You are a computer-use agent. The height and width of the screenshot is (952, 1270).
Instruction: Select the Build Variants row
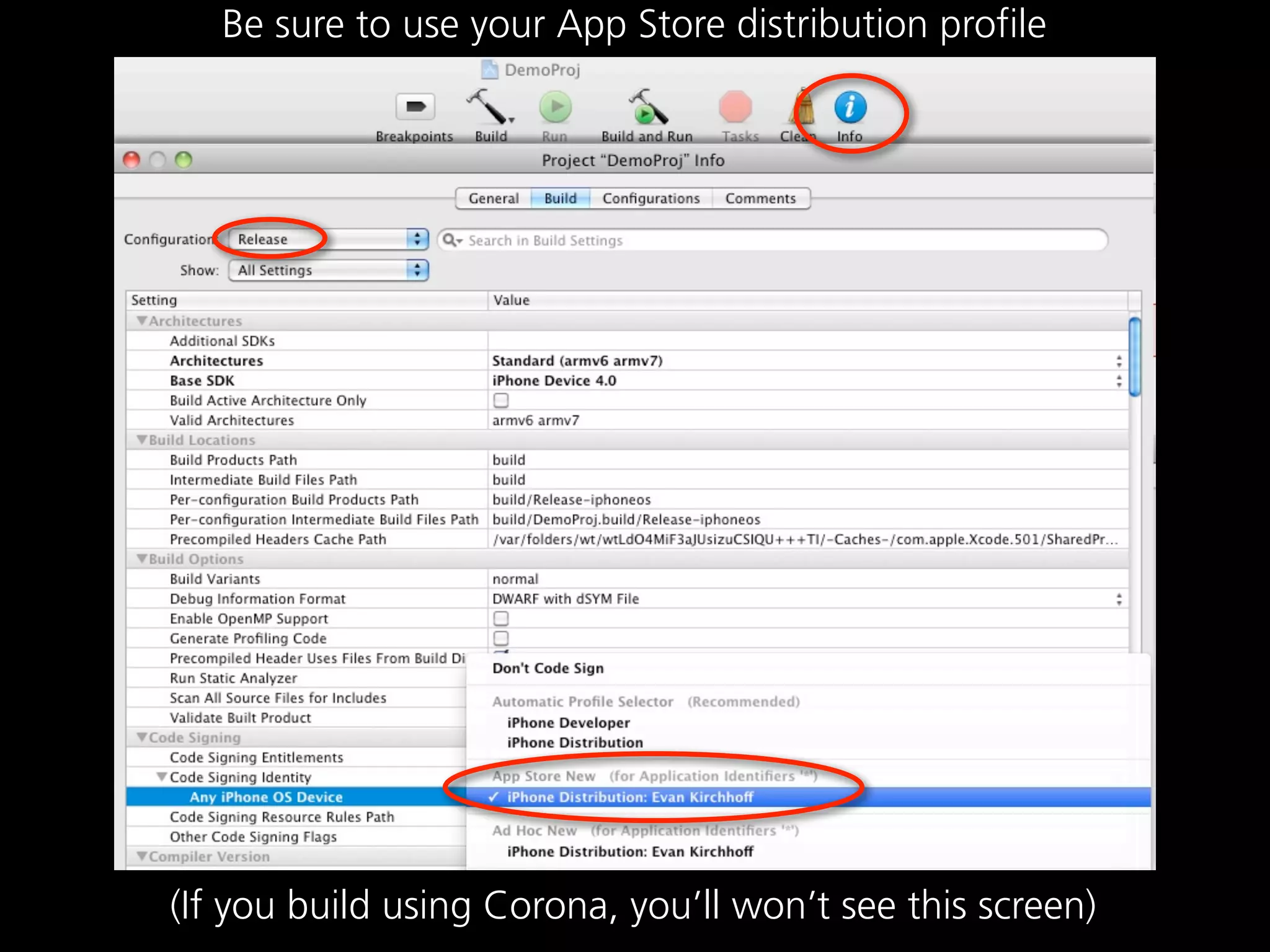pyautogui.click(x=627, y=579)
